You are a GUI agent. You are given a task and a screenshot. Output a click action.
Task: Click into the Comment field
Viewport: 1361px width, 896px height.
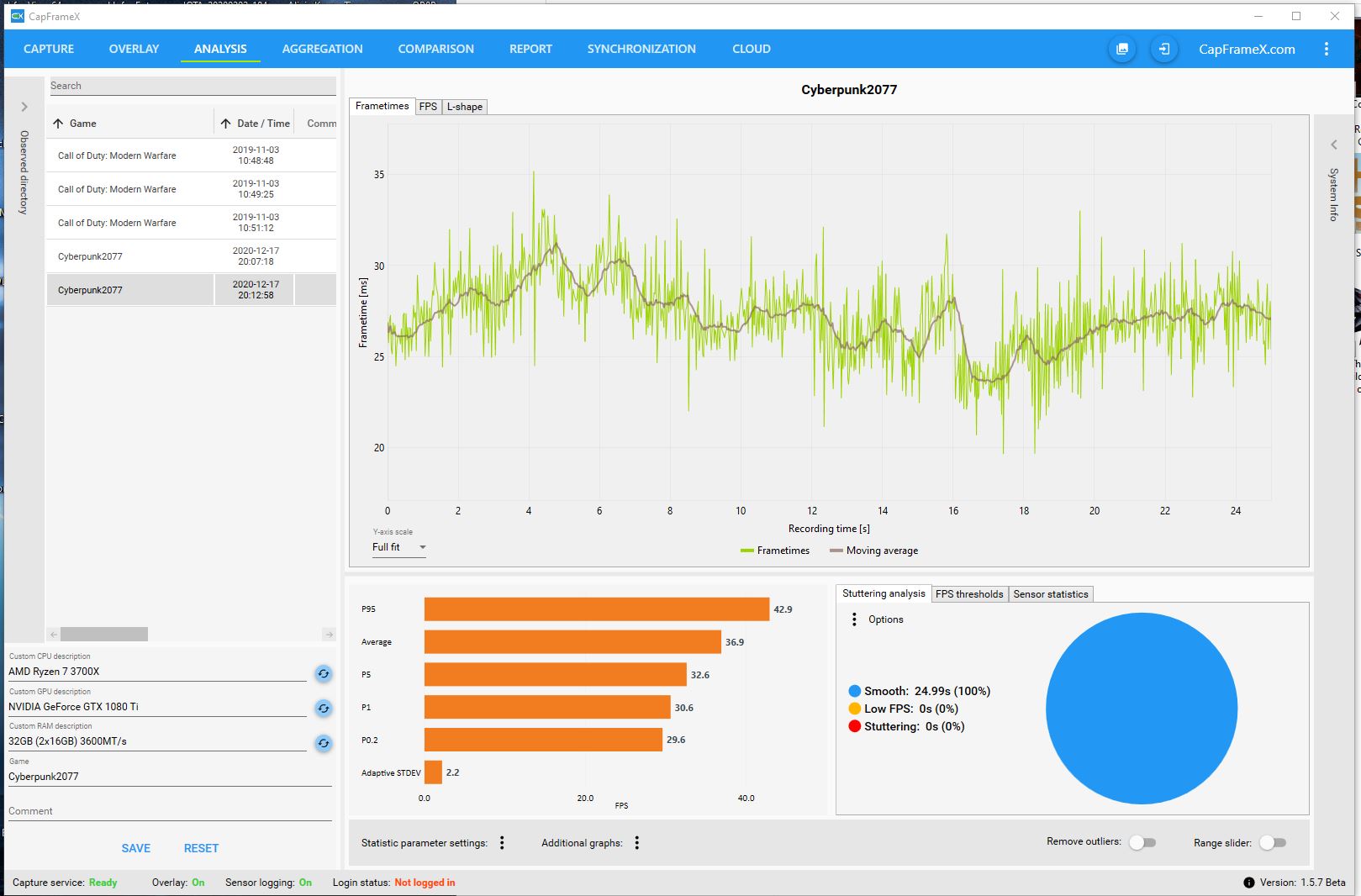pyautogui.click(x=170, y=811)
